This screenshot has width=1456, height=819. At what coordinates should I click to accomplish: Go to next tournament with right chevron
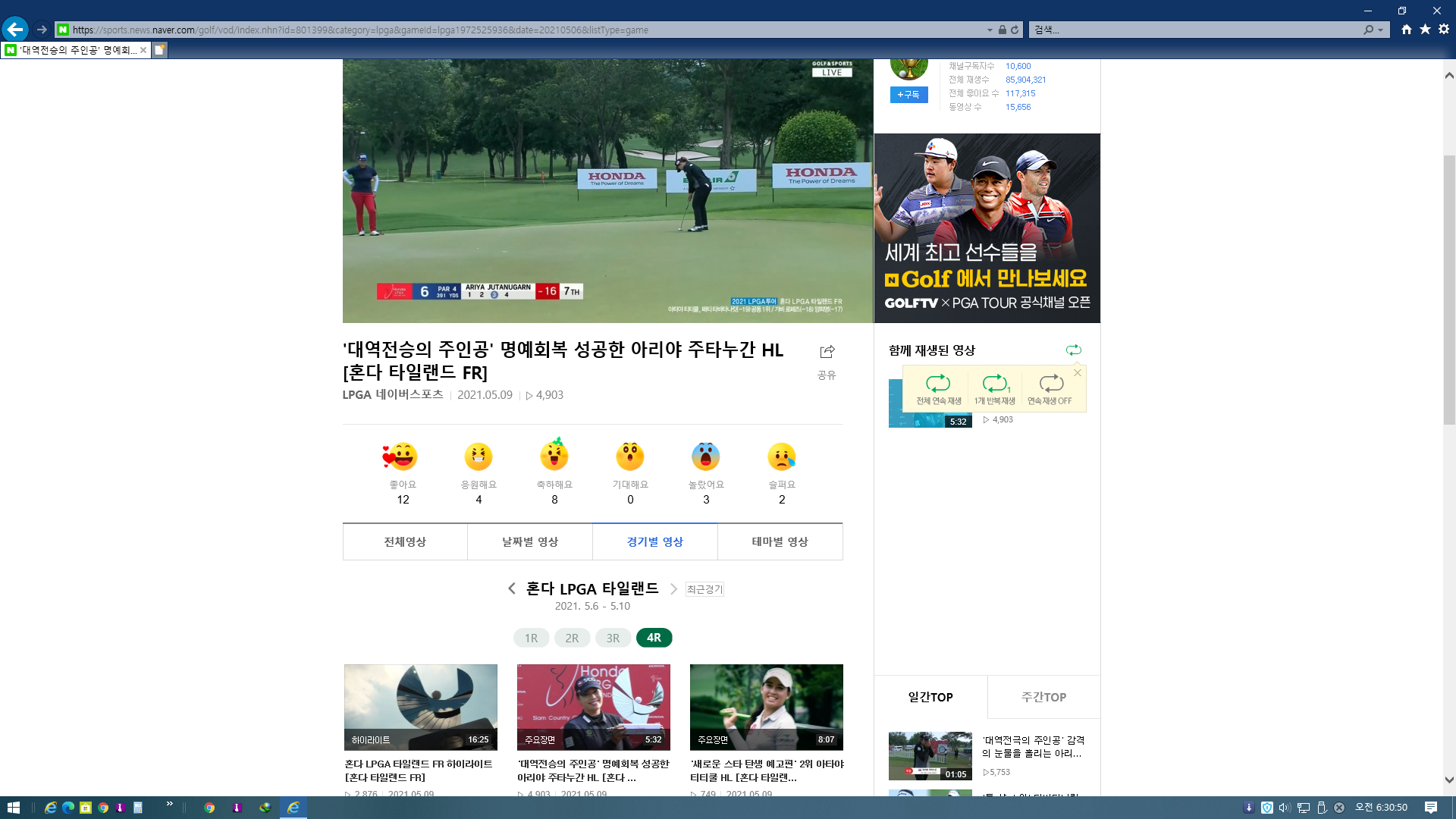point(673,588)
